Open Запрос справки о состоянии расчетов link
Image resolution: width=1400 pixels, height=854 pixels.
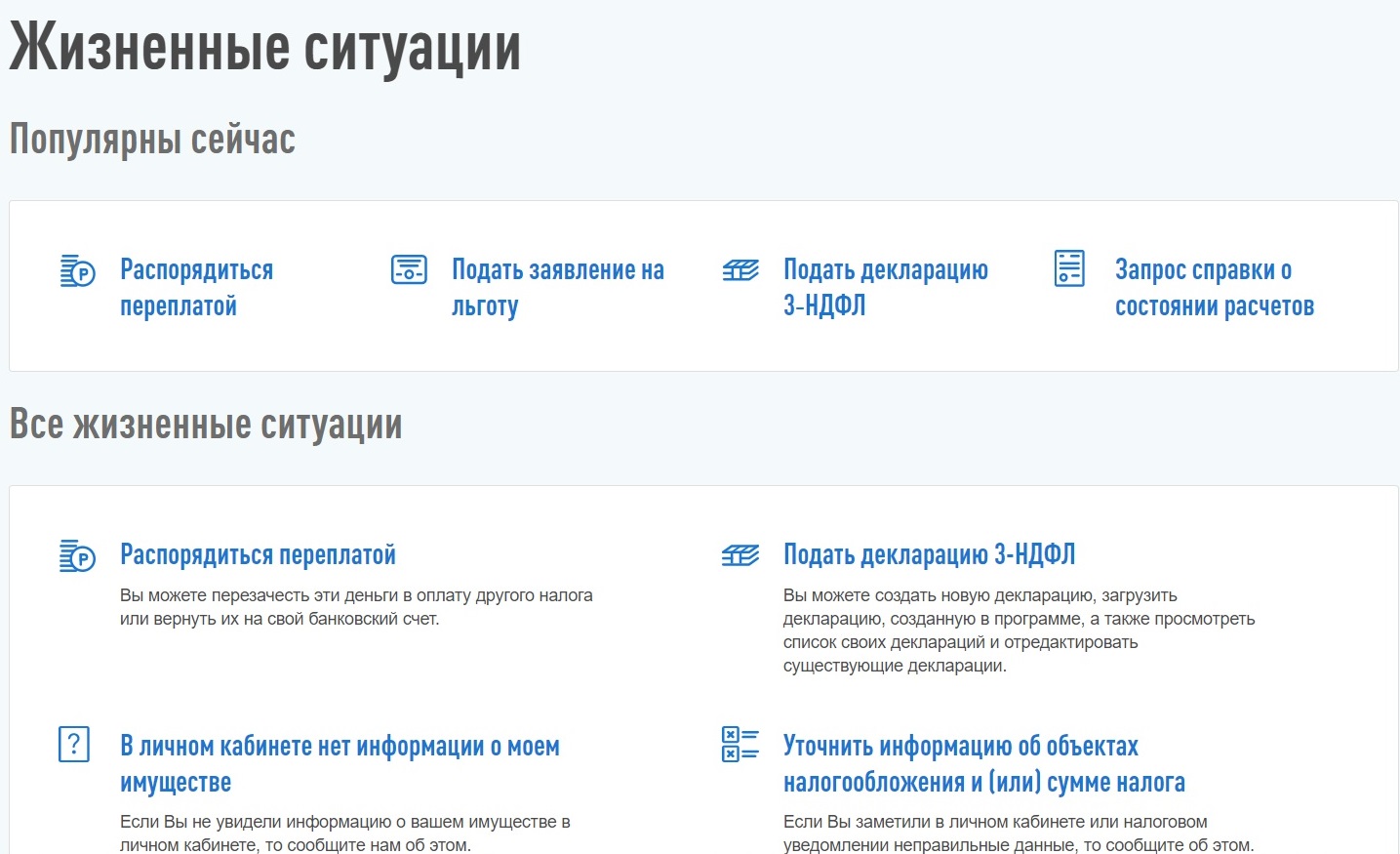tap(1215, 288)
